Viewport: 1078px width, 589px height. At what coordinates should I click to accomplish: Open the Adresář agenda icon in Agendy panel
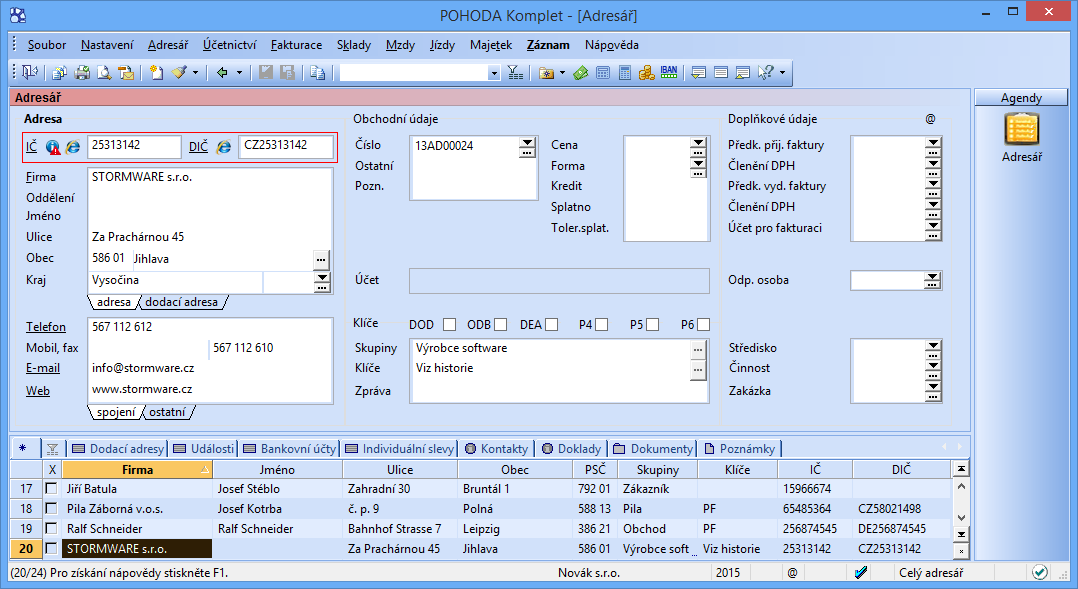tap(1022, 130)
